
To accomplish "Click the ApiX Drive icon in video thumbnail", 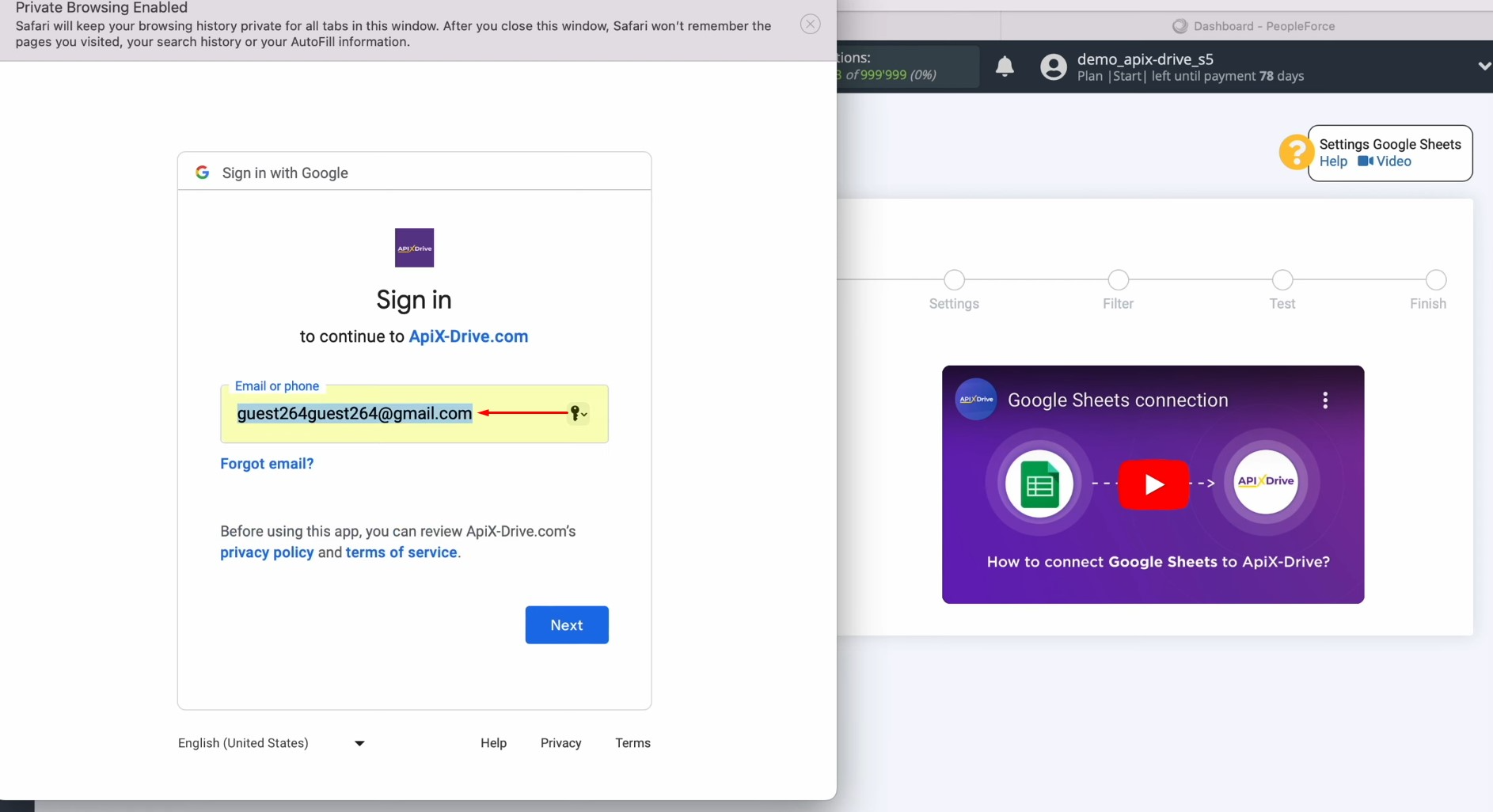I will tap(1265, 481).
